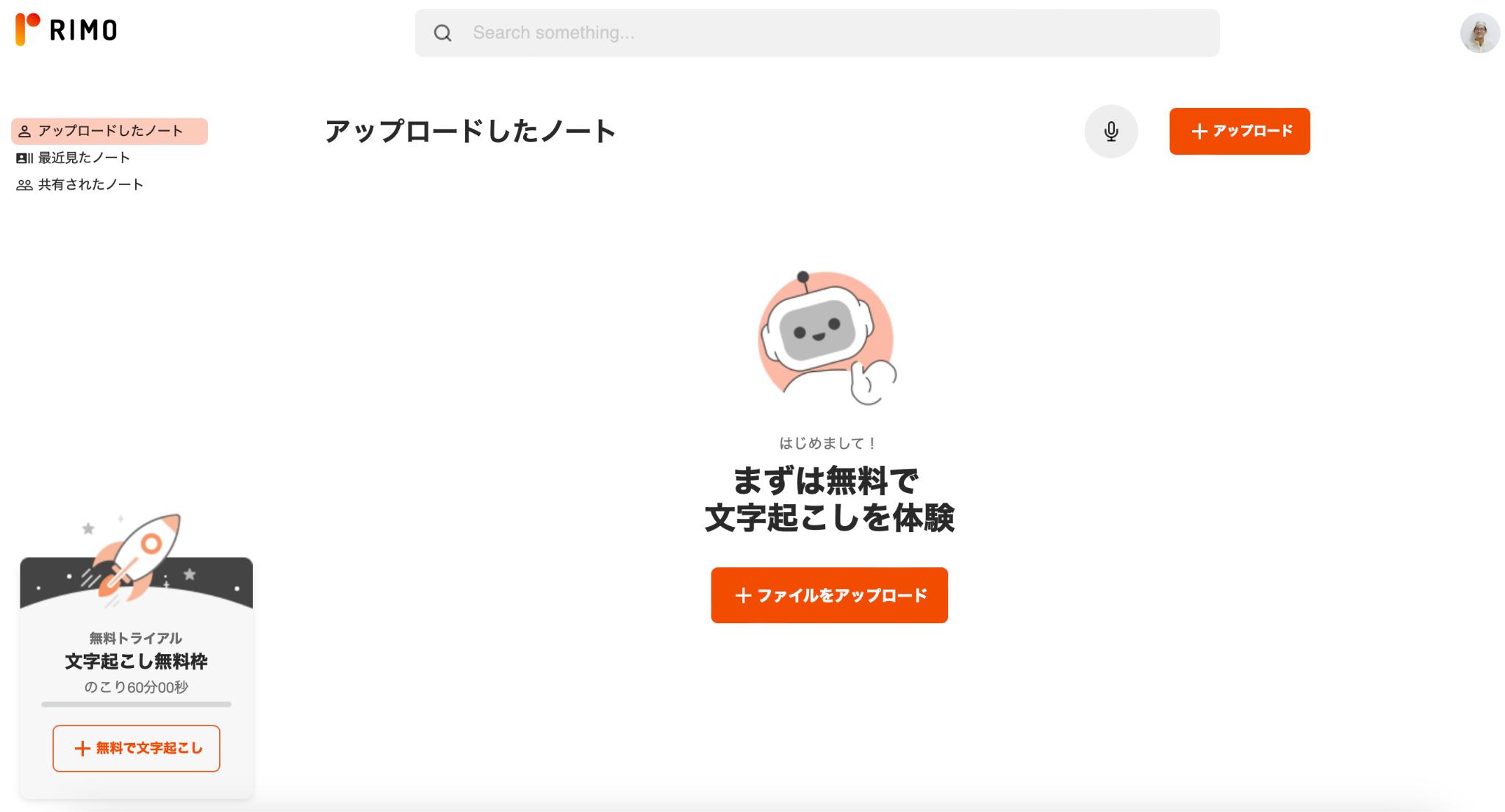
Task: Click the 共有されたノート sidebar link
Action: tap(90, 184)
